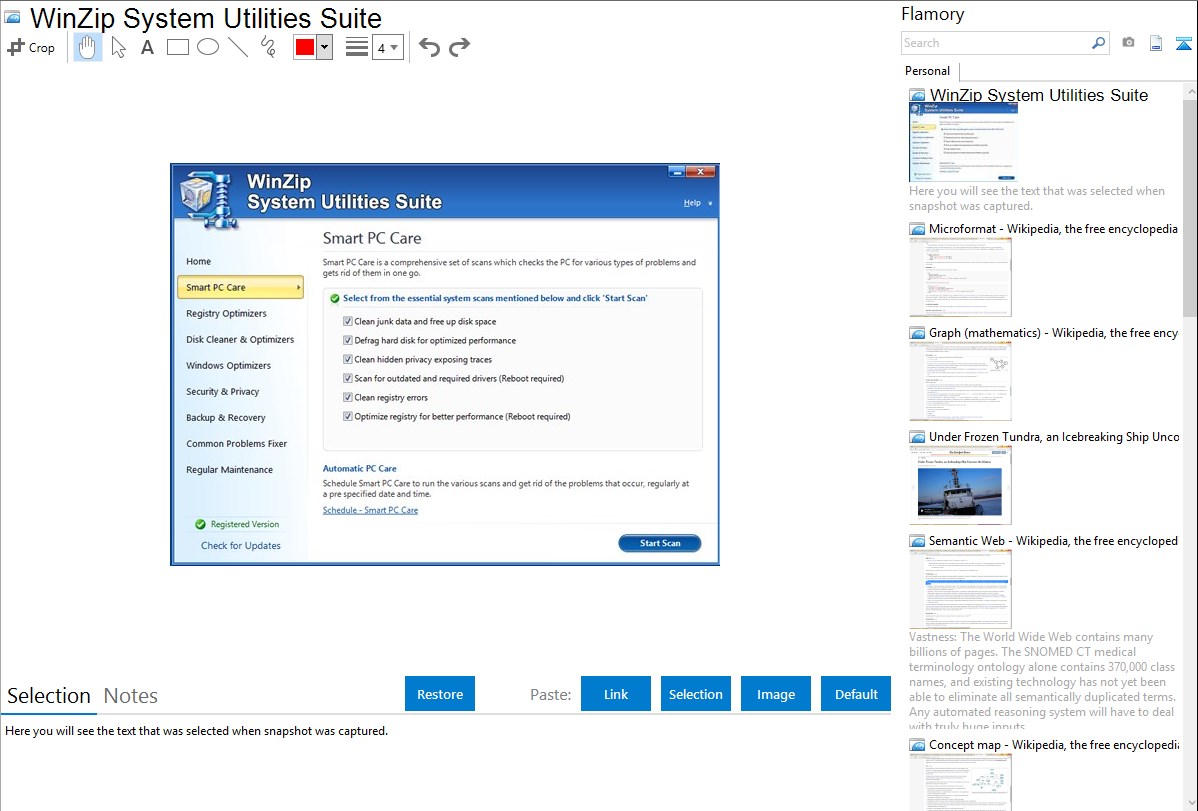This screenshot has width=1198, height=811.
Task: Switch to the Notes tab
Action: tap(131, 696)
